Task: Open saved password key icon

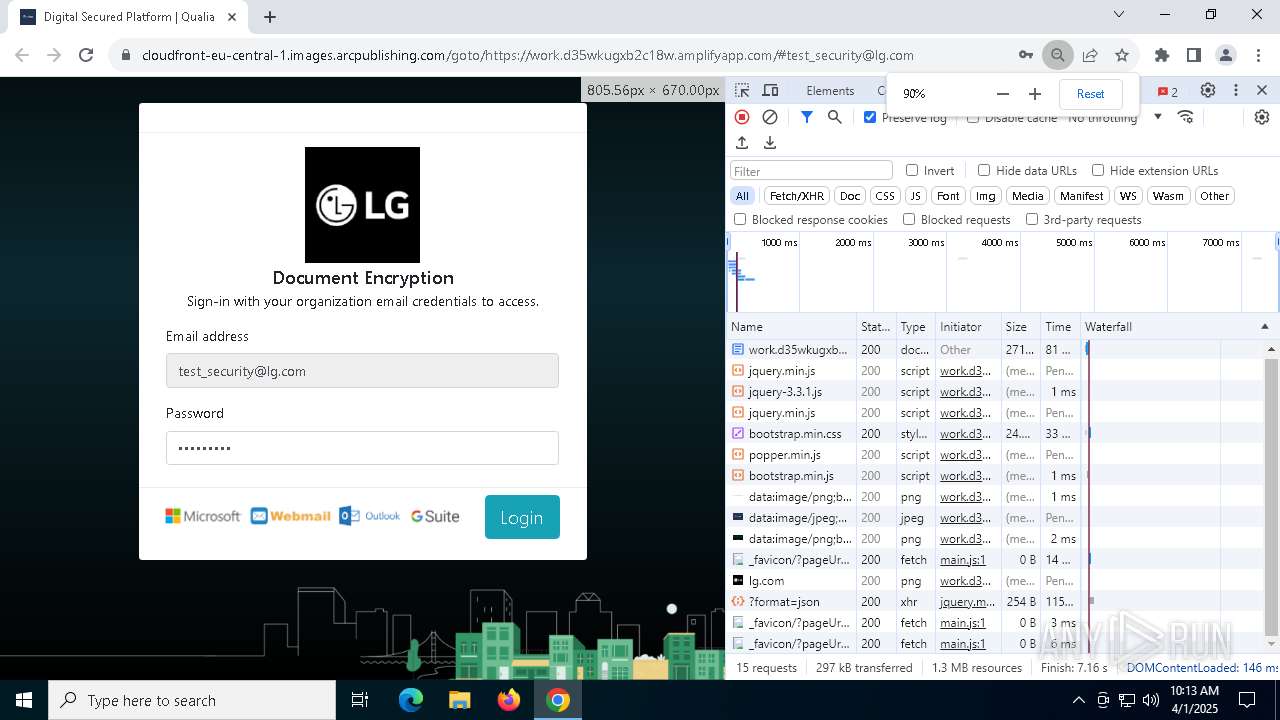Action: [x=1026, y=55]
